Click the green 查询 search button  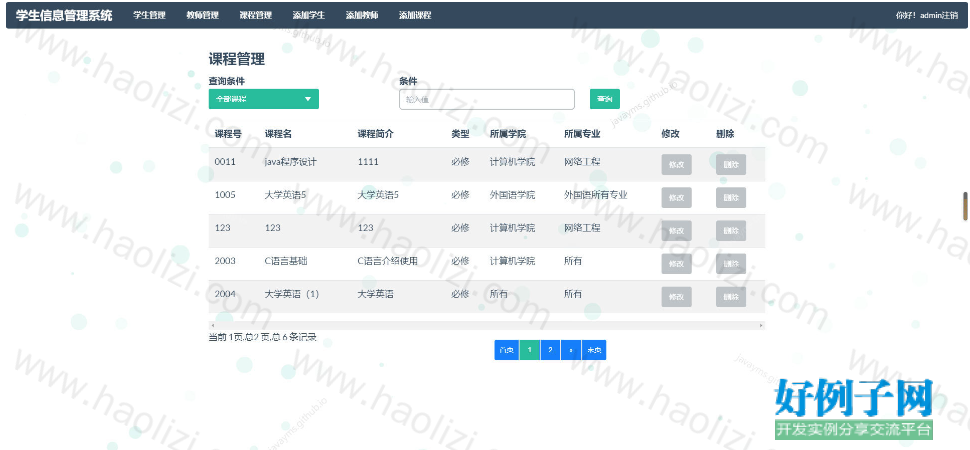pos(605,99)
